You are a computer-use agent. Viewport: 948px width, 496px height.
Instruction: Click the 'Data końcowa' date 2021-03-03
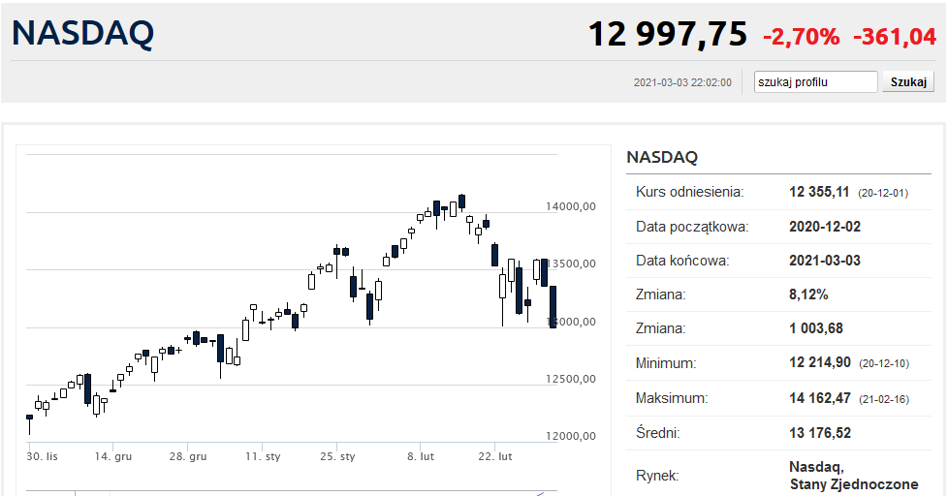pos(825,260)
